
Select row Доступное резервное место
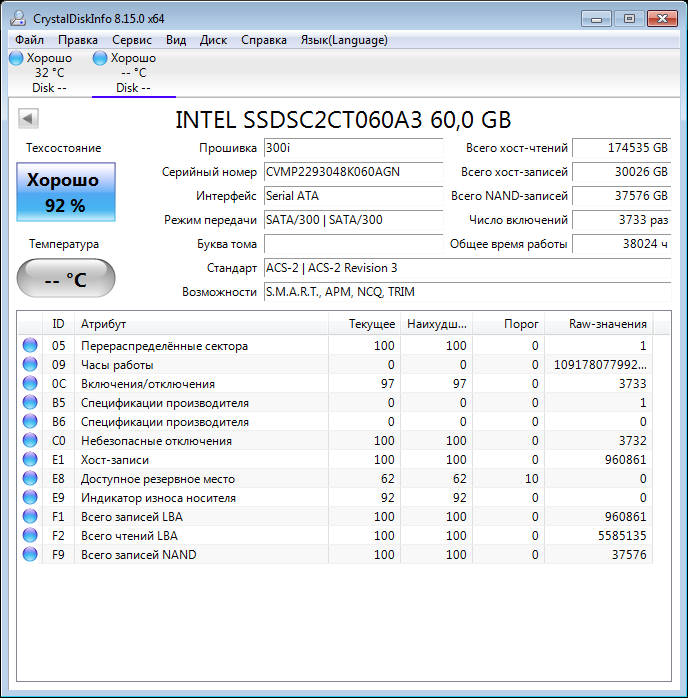point(336,479)
